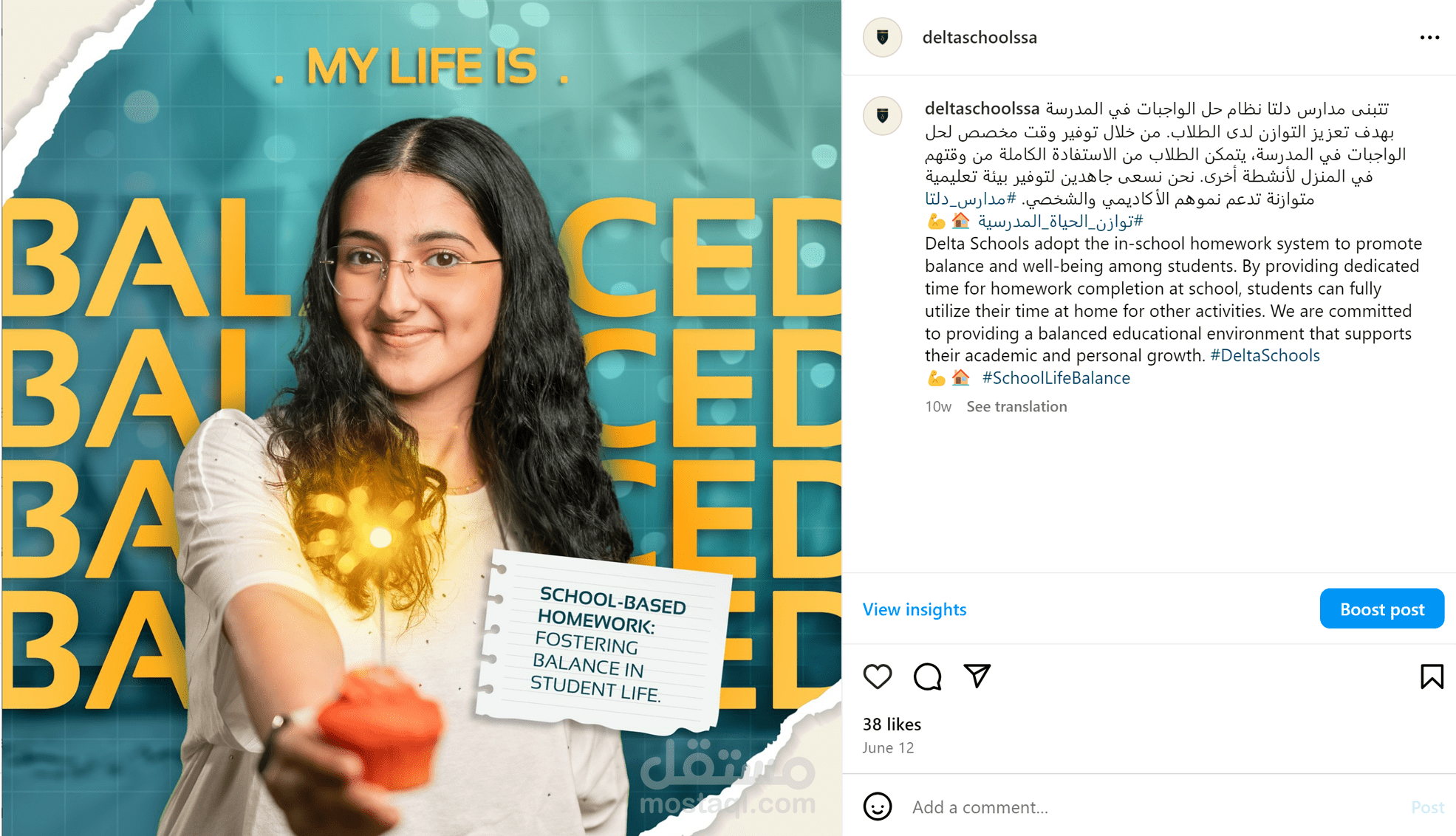Image resolution: width=1456 pixels, height=836 pixels.
Task: Click See translation under the caption
Action: pyautogui.click(x=1016, y=406)
